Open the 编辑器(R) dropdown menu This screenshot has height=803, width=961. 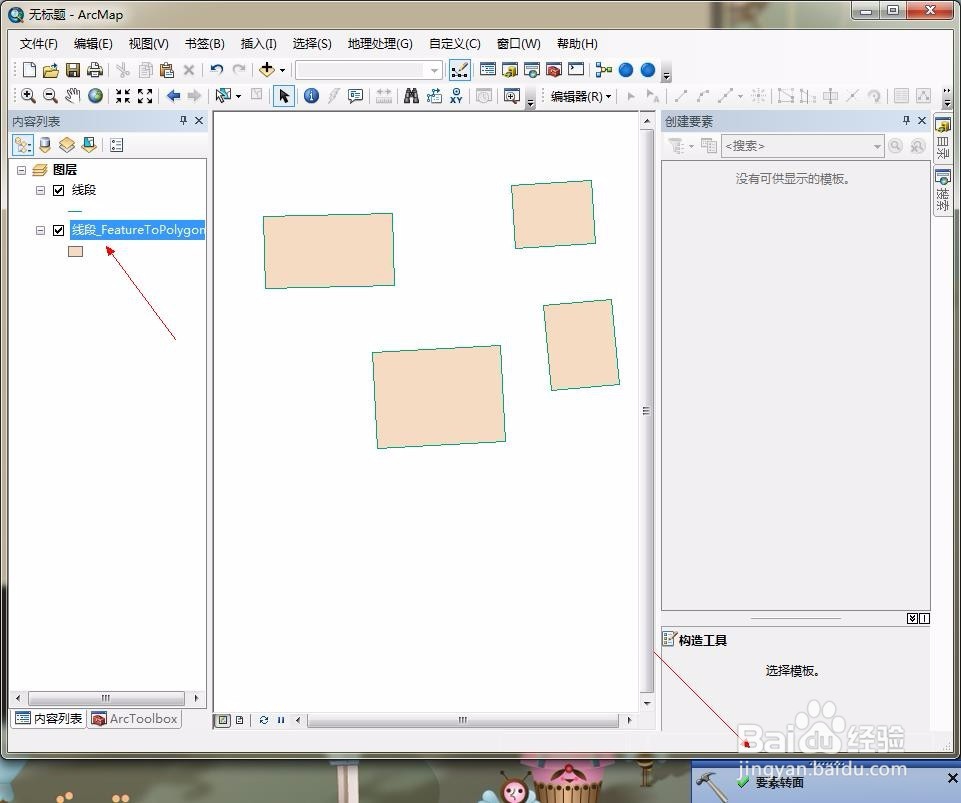[x=580, y=96]
